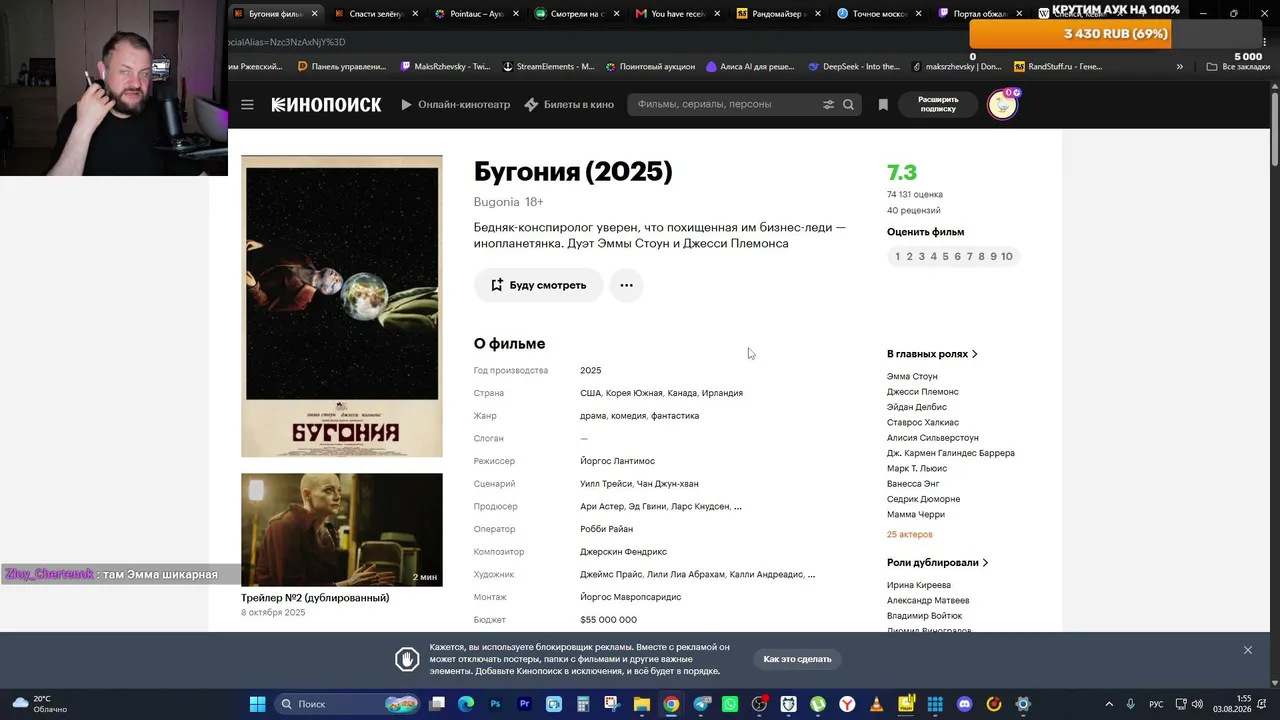Show more bookmarks chevron
Viewport: 1280px width, 720px height.
(1180, 67)
